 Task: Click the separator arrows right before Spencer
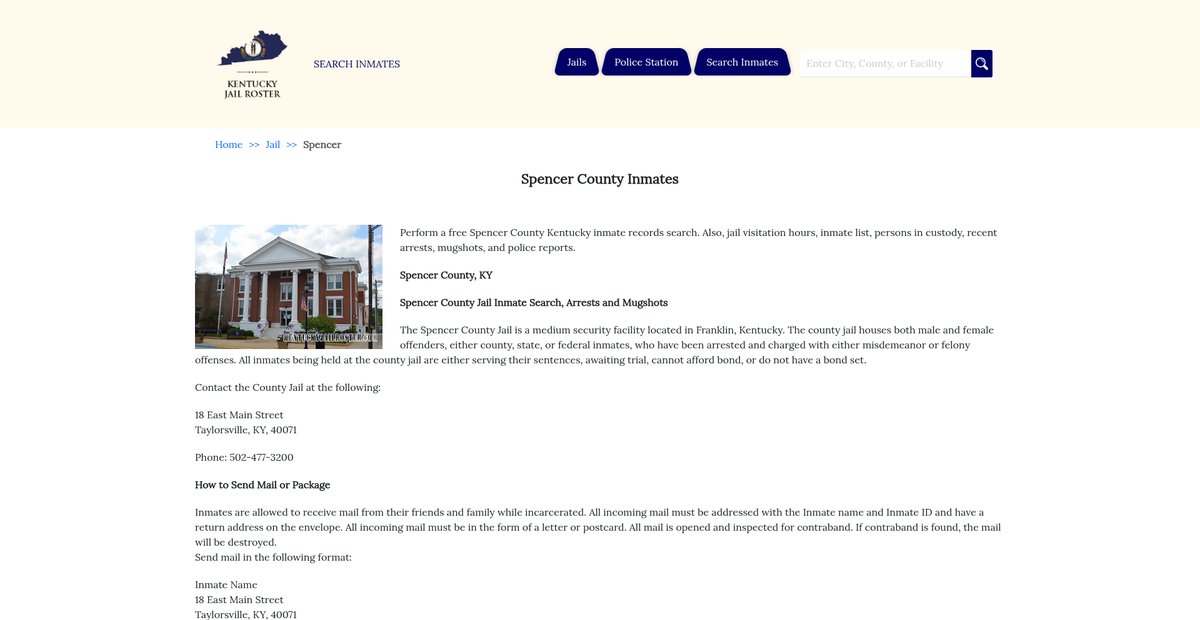[x=292, y=145]
